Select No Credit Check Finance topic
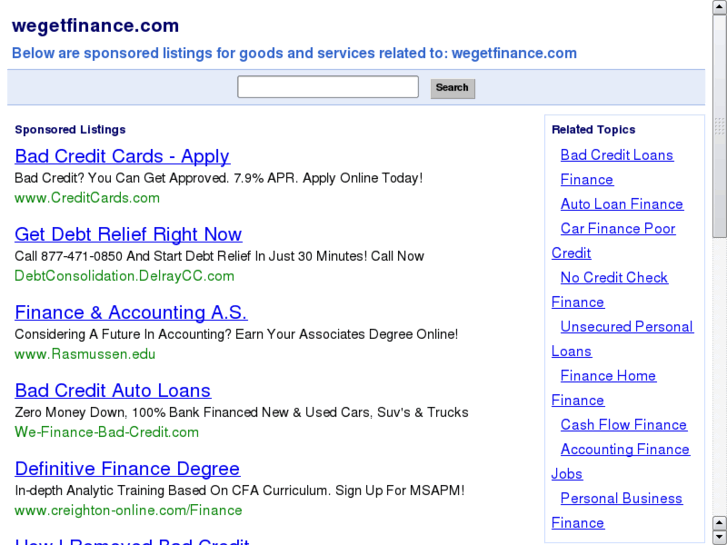This screenshot has width=727, height=545. pyautogui.click(x=614, y=277)
